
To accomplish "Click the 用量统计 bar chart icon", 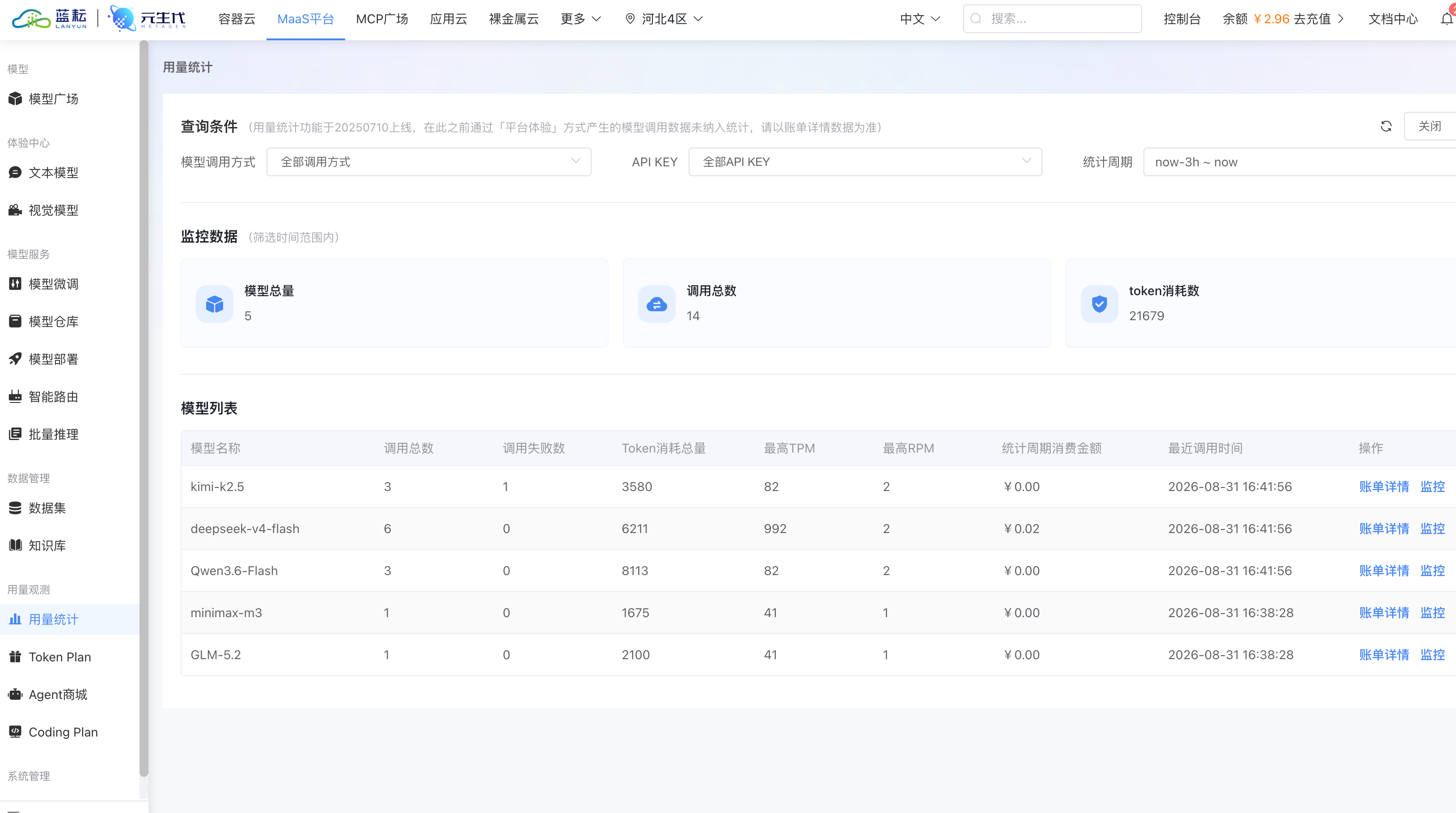I will point(15,620).
